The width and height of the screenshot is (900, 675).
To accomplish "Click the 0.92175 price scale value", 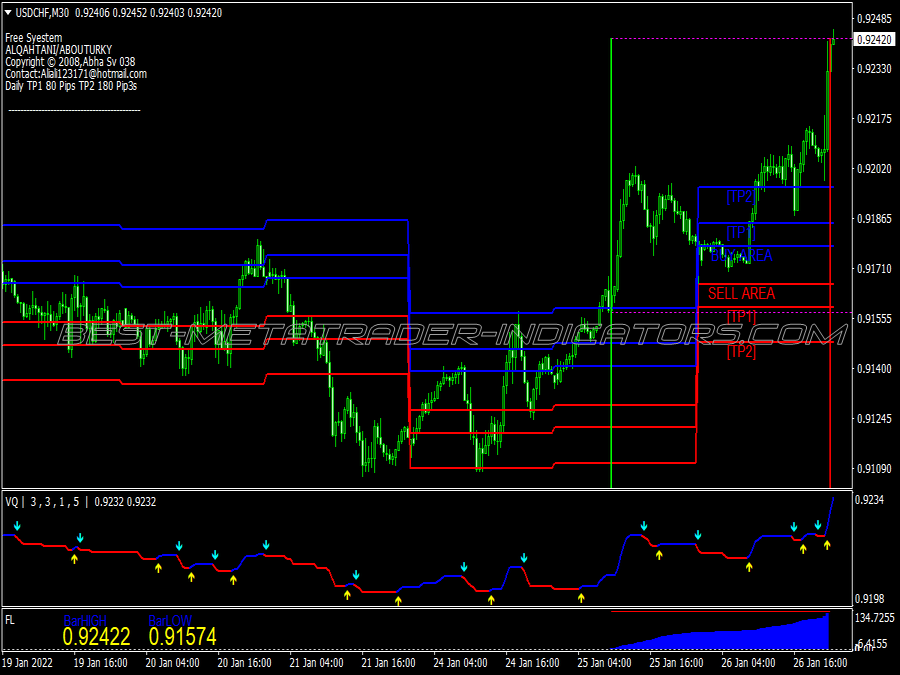I will click(x=874, y=119).
